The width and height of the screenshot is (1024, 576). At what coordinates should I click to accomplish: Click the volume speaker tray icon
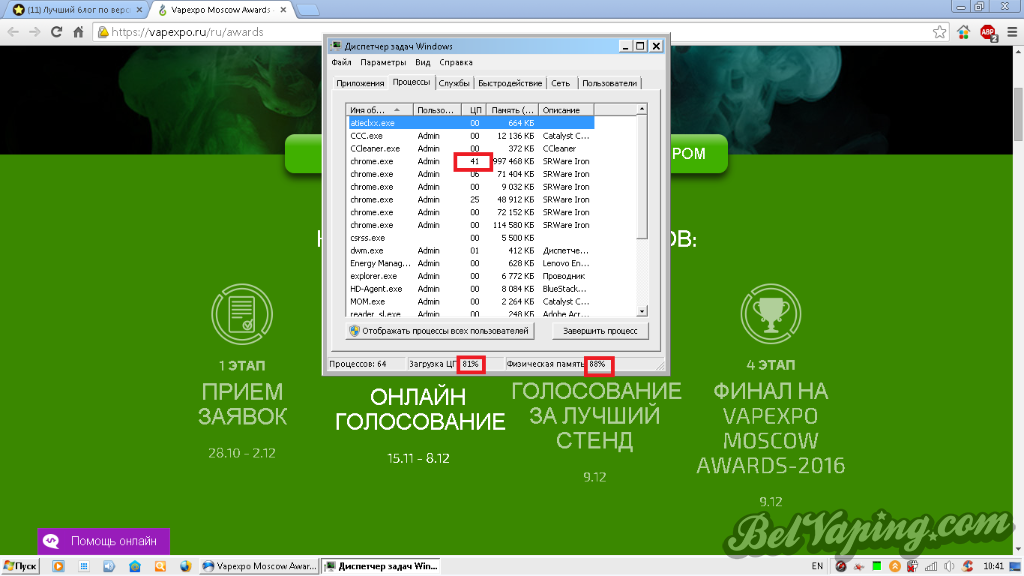(x=949, y=566)
